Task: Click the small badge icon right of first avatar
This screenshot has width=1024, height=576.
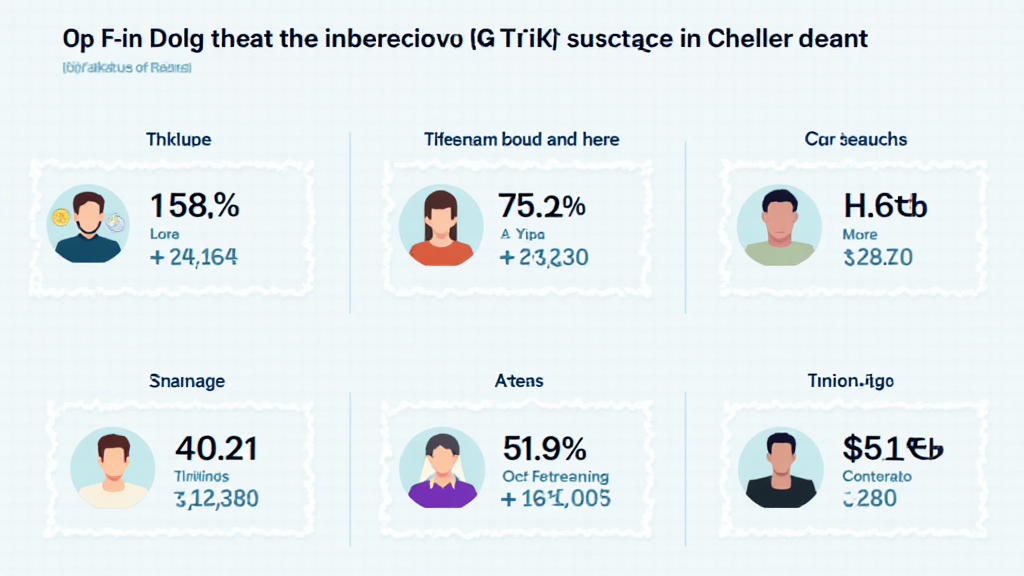Action: tap(118, 224)
